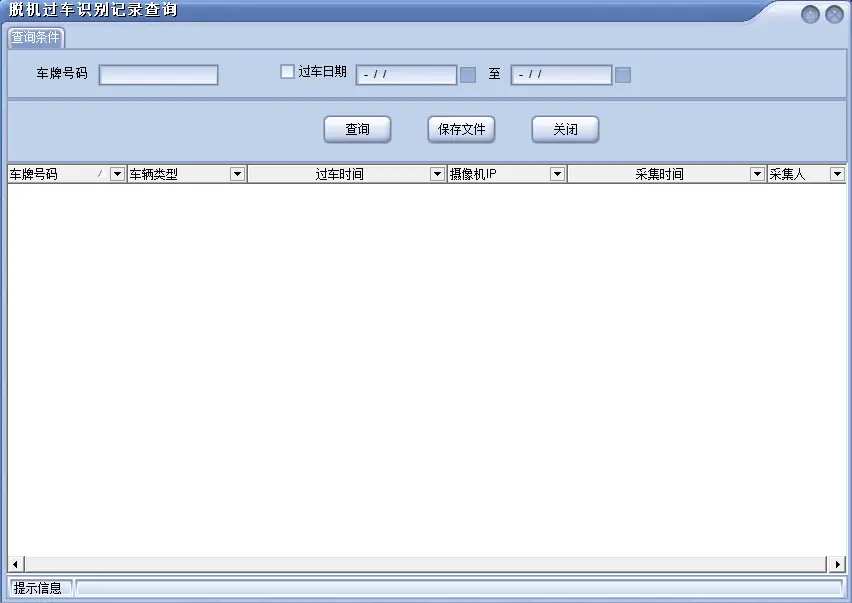
Task: Open the 车辆类型 column filter dropdown
Action: click(x=237, y=173)
